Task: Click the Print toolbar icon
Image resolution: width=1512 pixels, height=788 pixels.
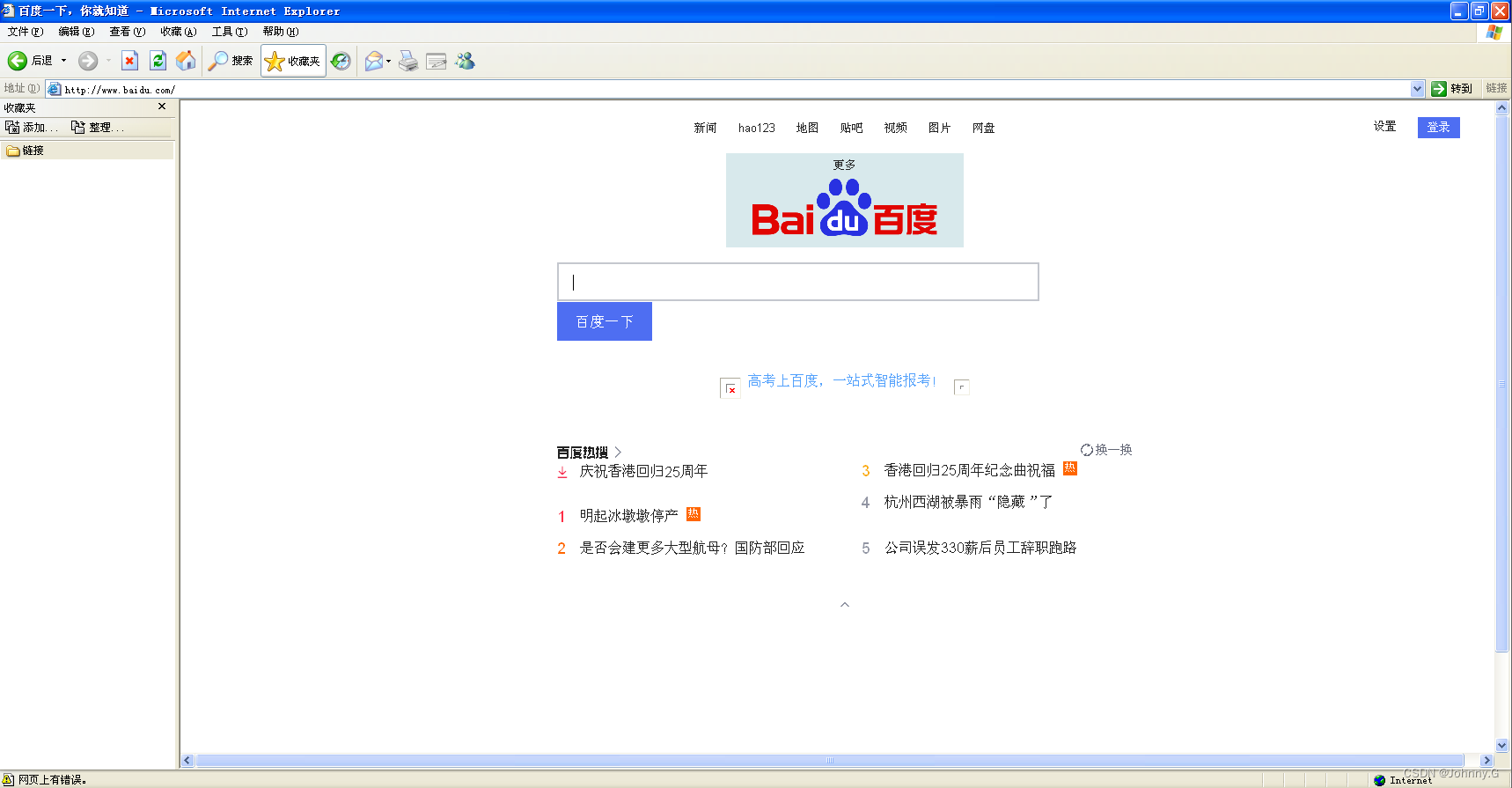Action: tap(408, 61)
